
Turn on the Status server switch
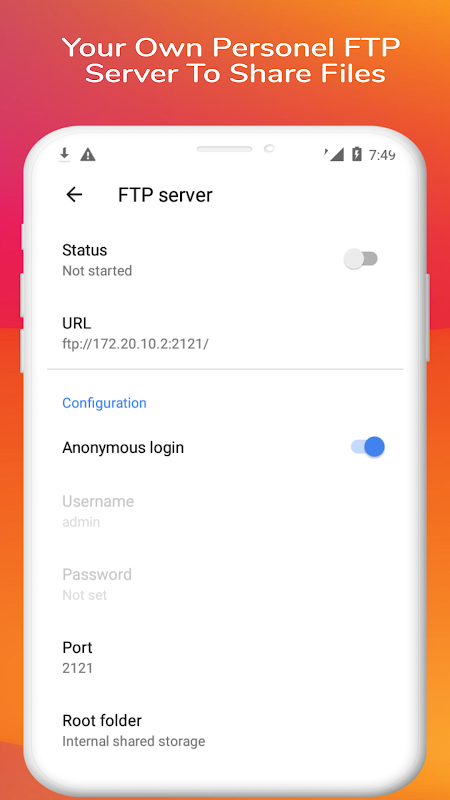(x=361, y=259)
